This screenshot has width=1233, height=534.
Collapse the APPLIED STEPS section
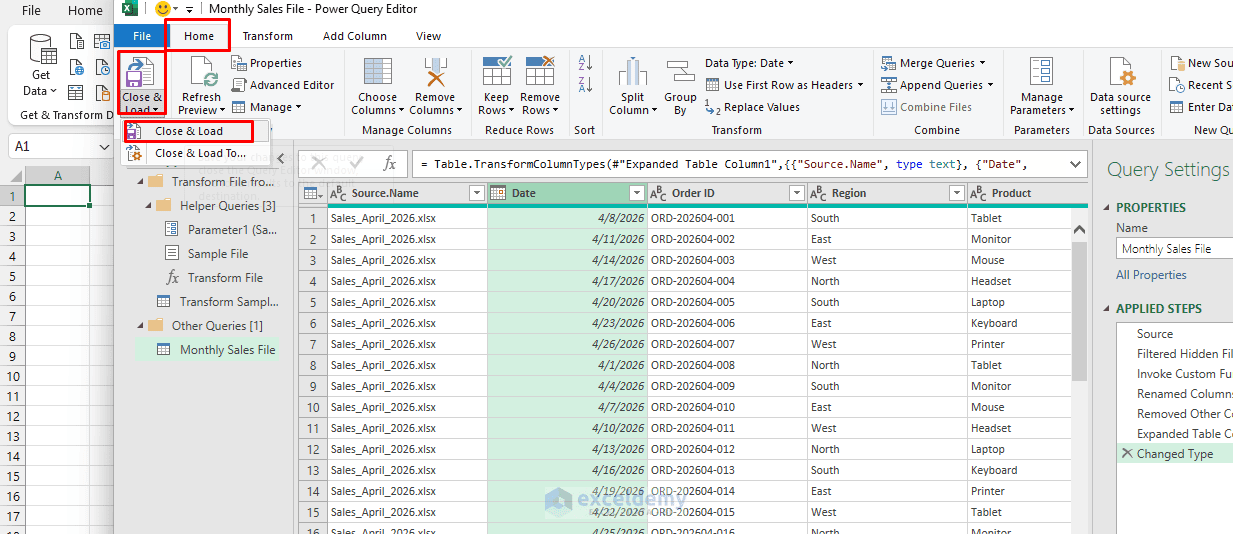[1107, 309]
